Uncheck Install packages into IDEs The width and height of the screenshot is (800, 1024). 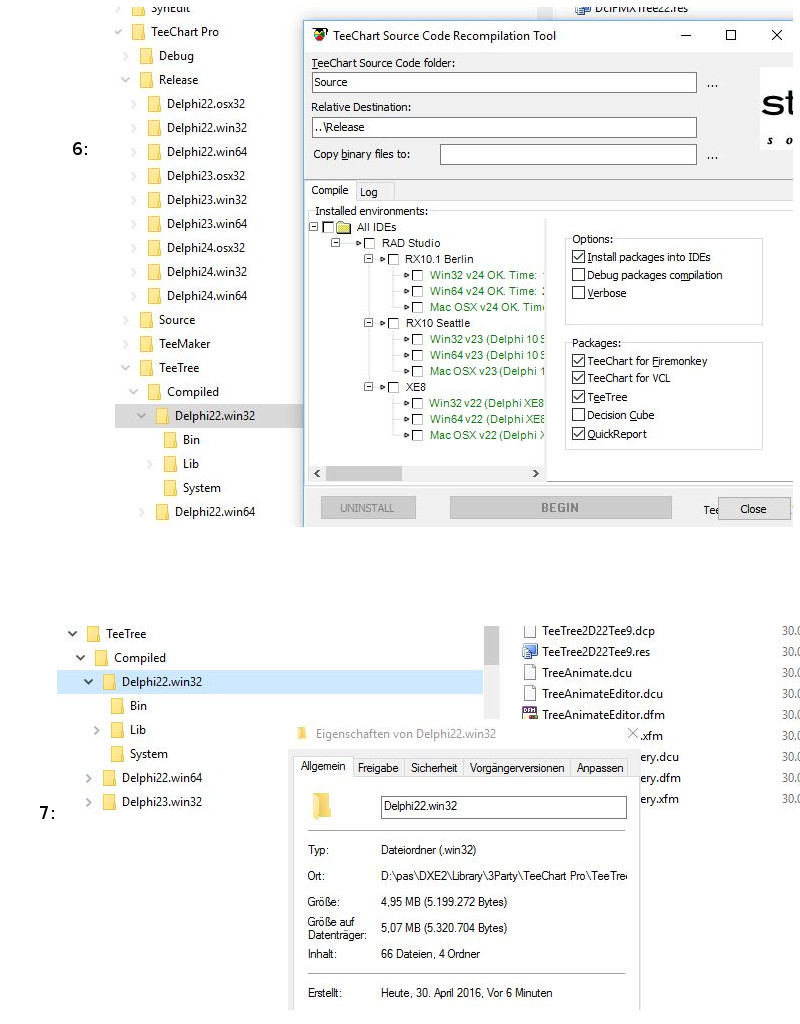(x=578, y=257)
